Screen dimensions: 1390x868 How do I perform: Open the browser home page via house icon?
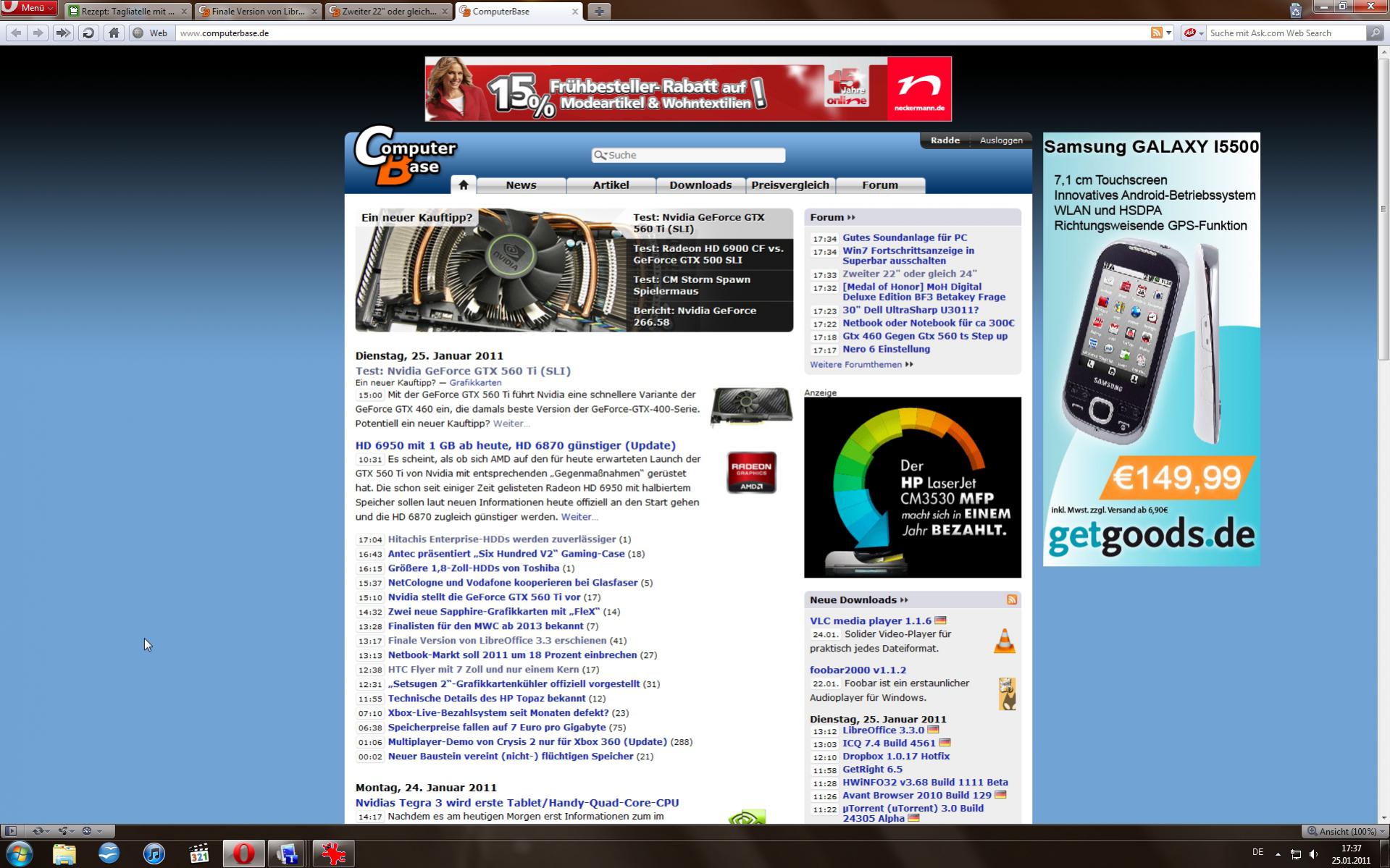(114, 33)
